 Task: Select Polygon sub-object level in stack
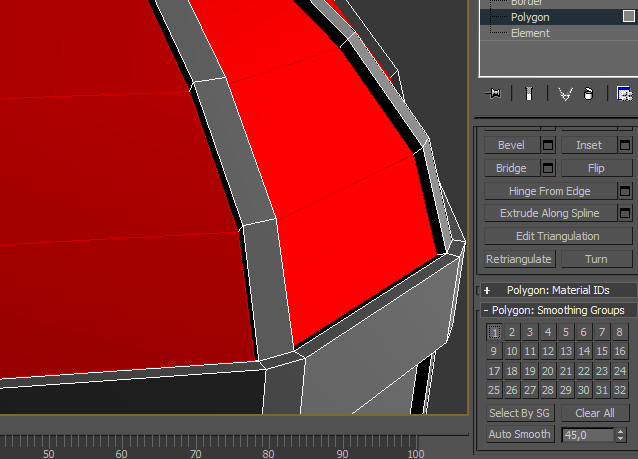click(x=530, y=17)
